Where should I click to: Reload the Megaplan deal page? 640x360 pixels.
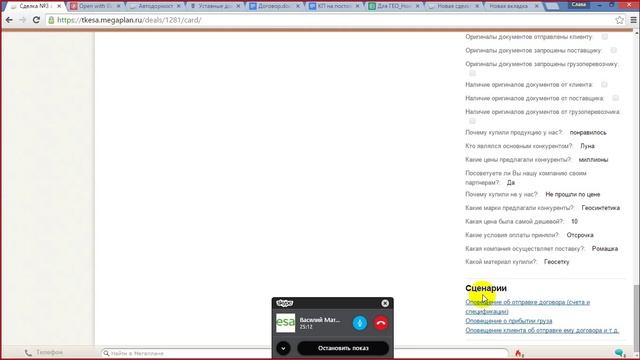[36, 20]
